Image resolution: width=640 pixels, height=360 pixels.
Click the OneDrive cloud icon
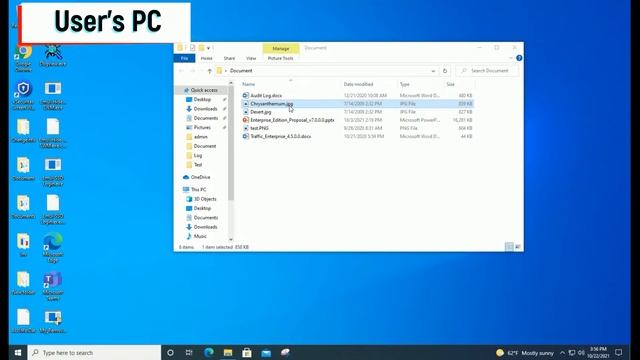(x=186, y=177)
